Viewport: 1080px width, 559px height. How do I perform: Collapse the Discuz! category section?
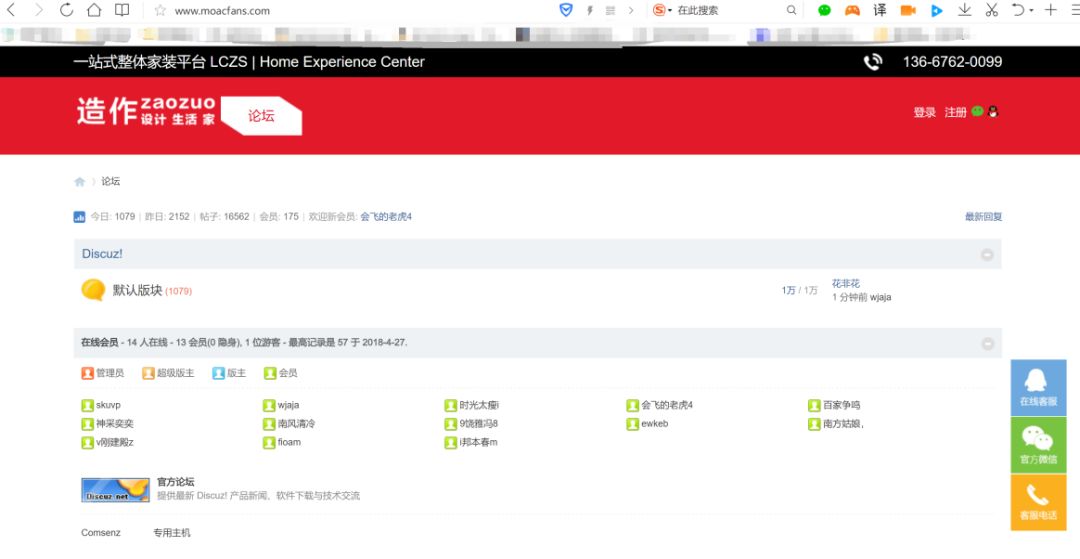(x=987, y=255)
